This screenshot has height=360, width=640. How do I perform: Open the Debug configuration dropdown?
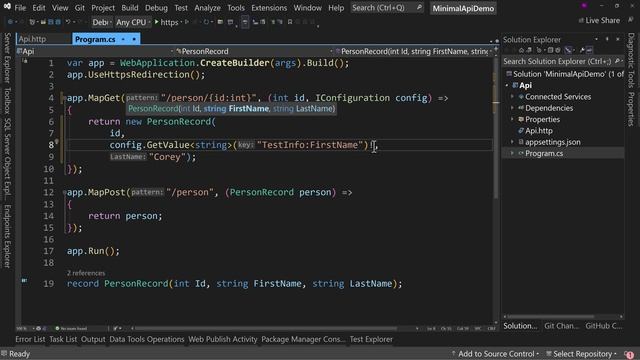point(102,22)
